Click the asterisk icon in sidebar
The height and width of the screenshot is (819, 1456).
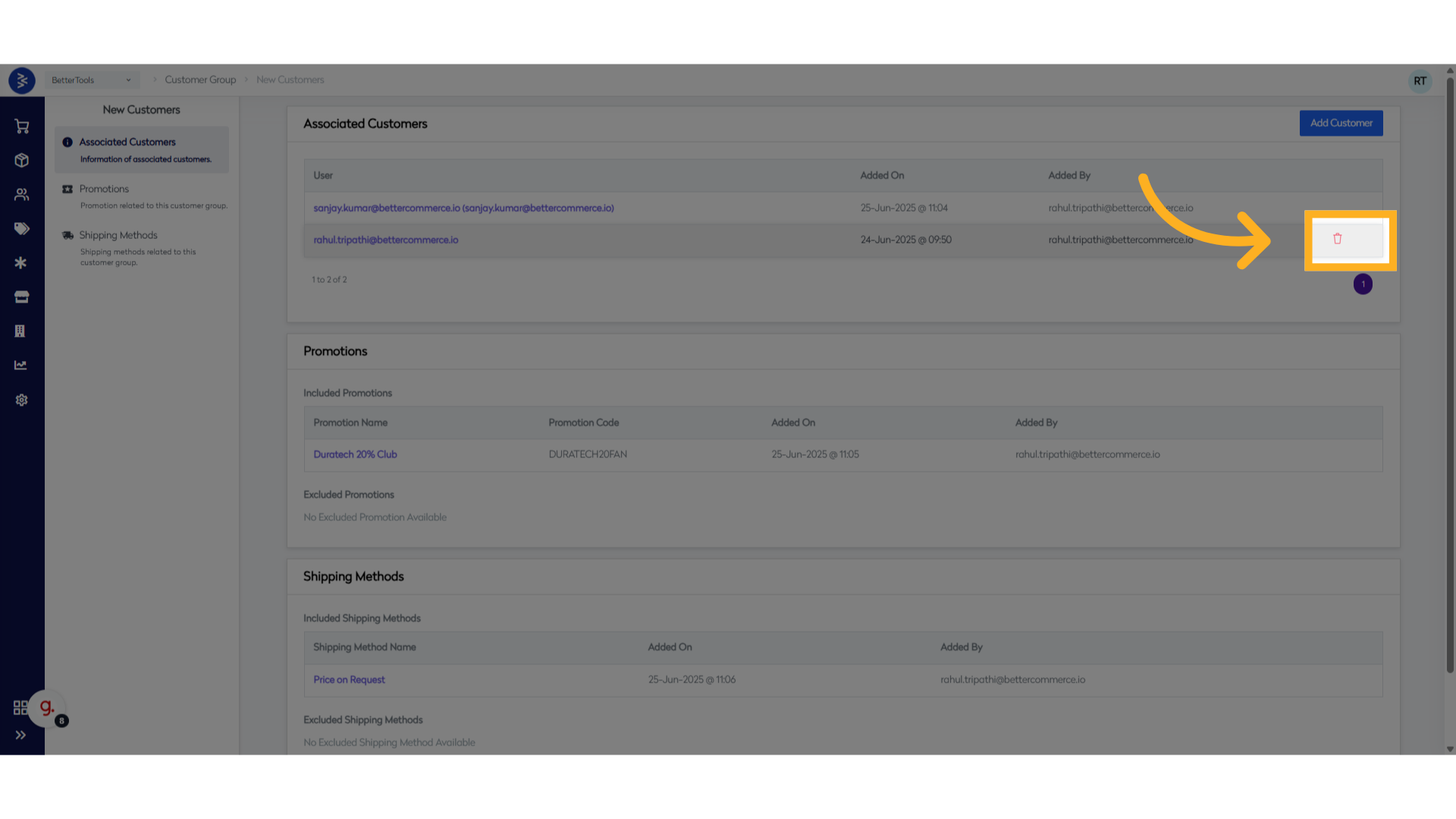pyautogui.click(x=21, y=263)
